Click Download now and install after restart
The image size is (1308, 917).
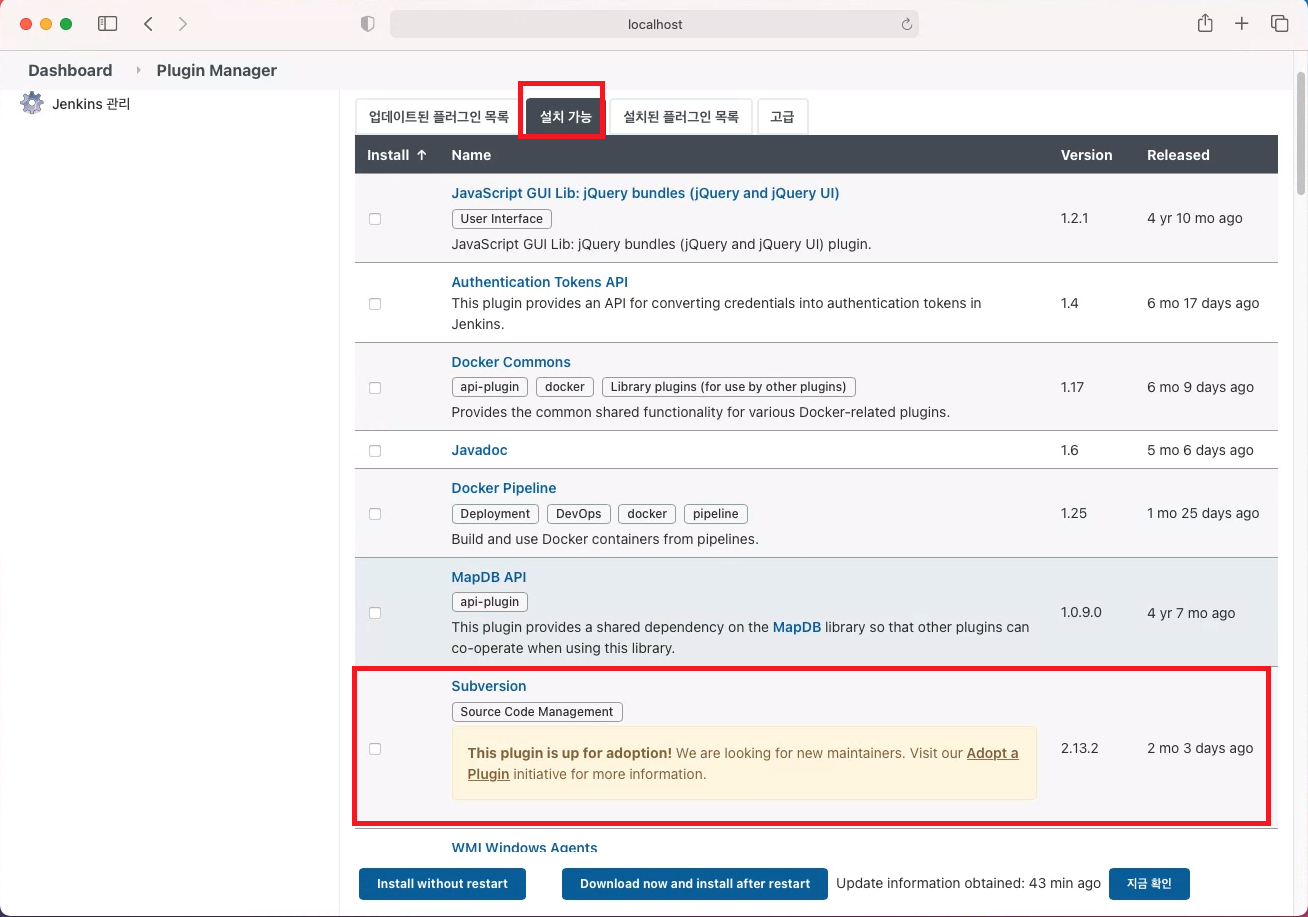coord(695,884)
